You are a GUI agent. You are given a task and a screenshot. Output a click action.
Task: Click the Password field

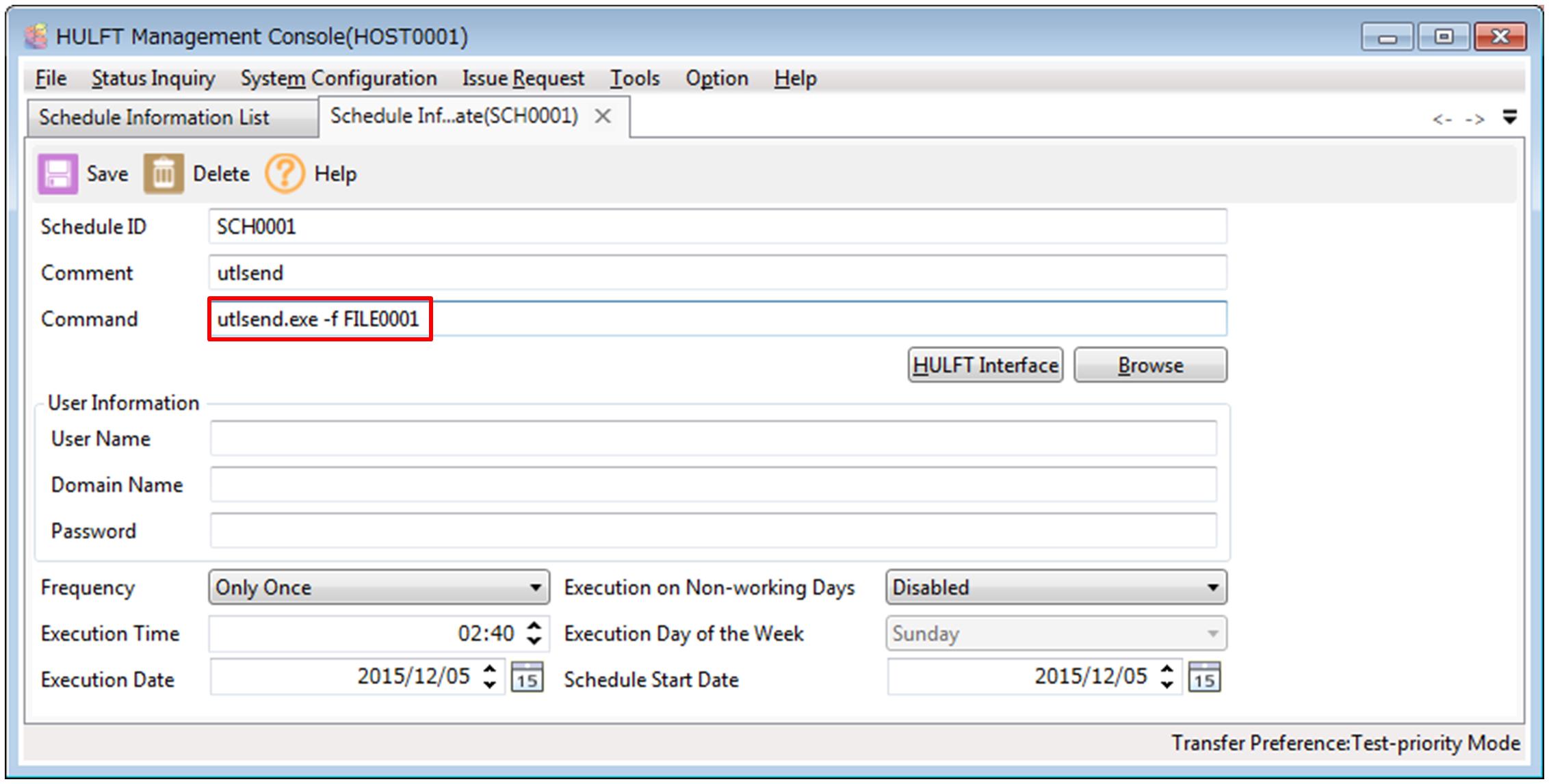click(714, 531)
